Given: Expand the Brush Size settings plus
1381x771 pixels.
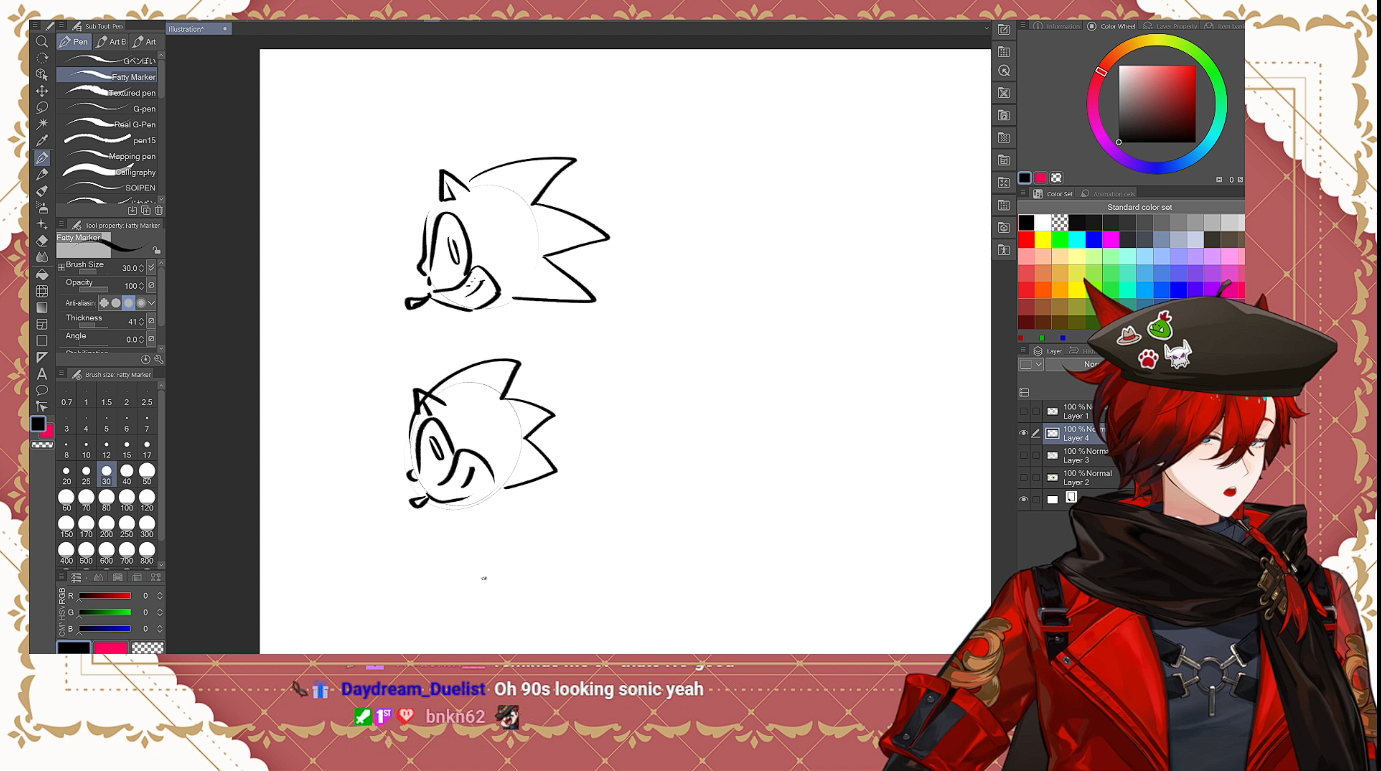Looking at the screenshot, I should [x=61, y=267].
